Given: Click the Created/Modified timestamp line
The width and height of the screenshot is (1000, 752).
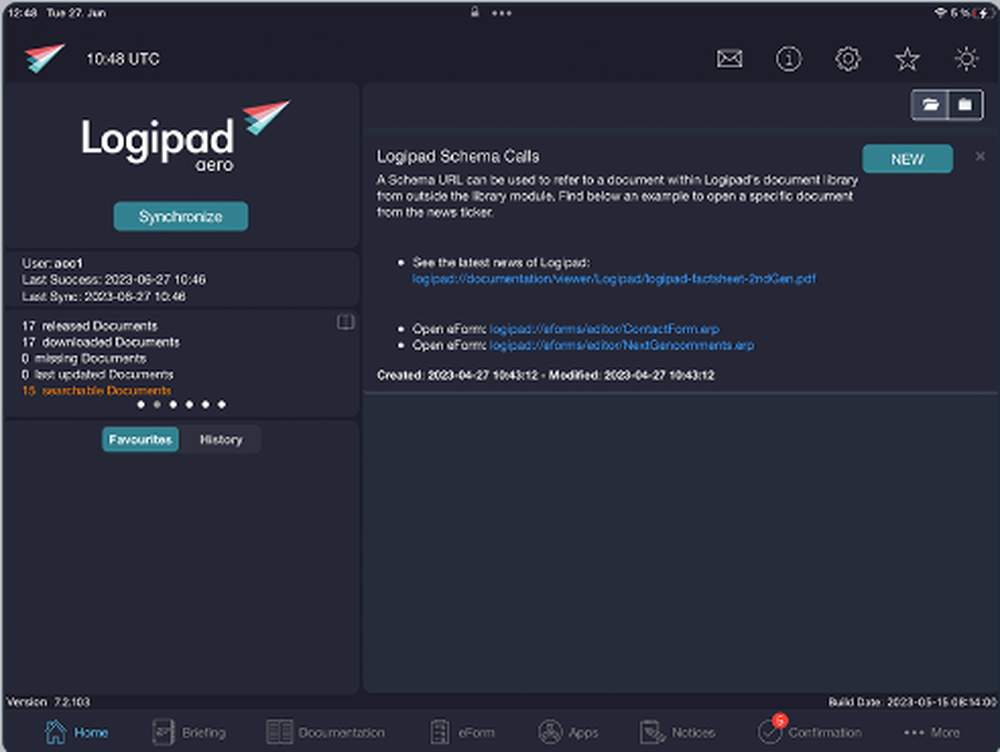Looking at the screenshot, I should (x=545, y=375).
